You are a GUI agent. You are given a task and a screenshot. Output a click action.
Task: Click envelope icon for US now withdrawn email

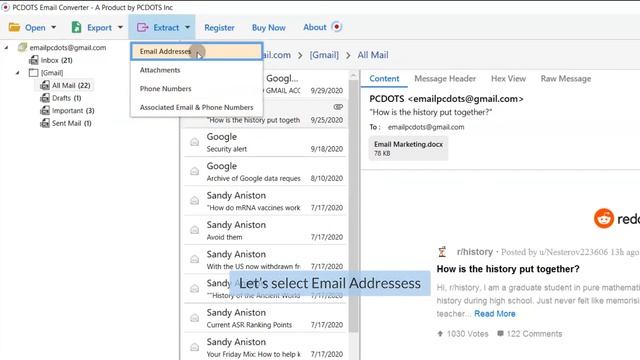[195, 260]
